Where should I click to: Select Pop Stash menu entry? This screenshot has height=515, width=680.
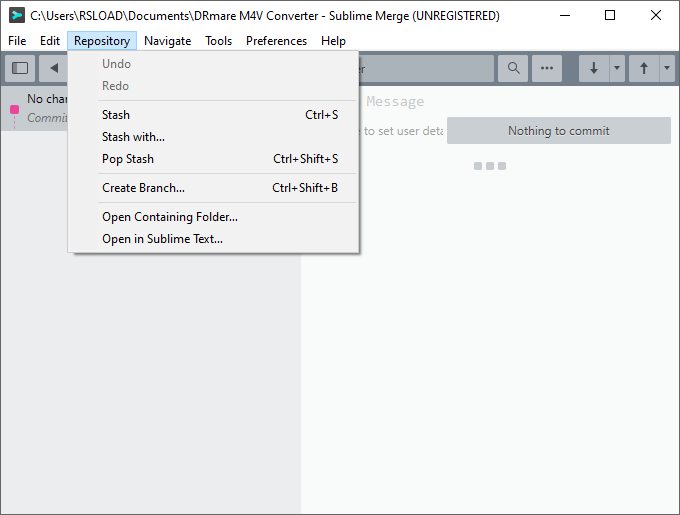(213, 159)
